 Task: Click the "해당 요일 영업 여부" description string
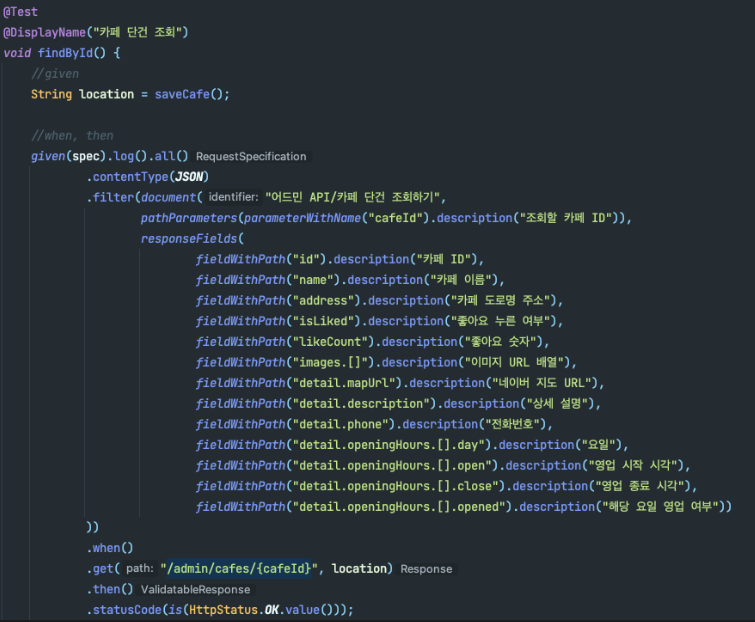coord(660,507)
